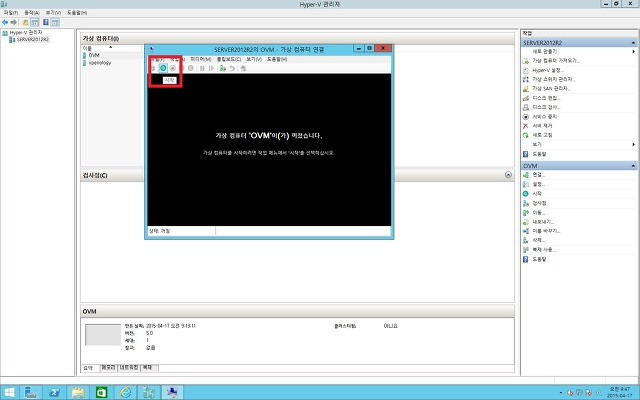
Task: Open 미디어(M) menu in OVM connection window
Action: click(201, 59)
